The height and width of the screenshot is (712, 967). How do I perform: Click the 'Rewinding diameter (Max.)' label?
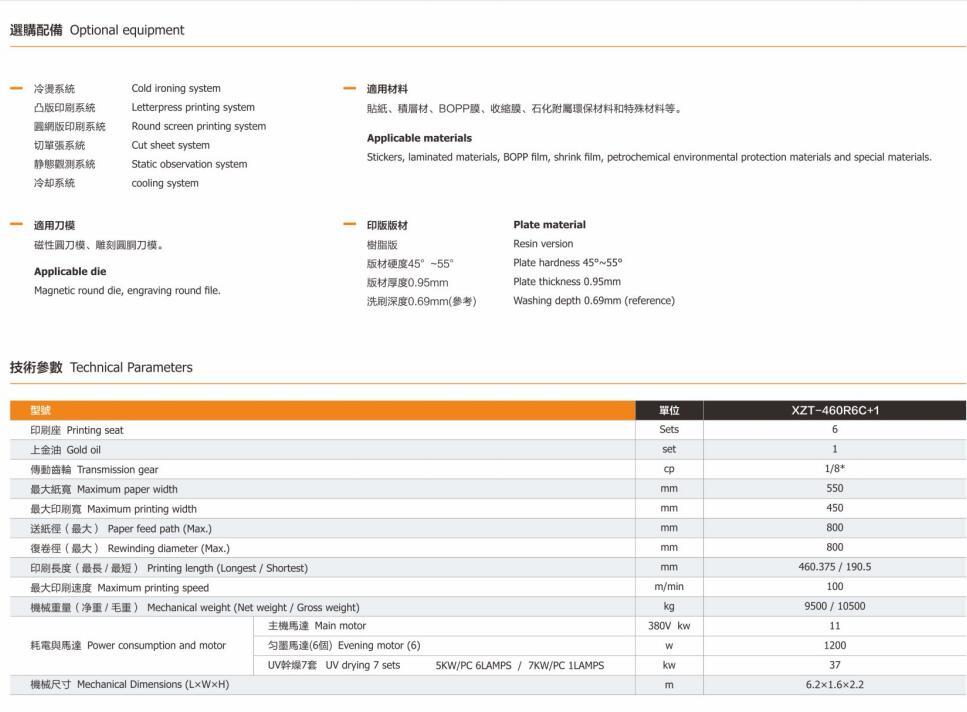tap(168, 549)
